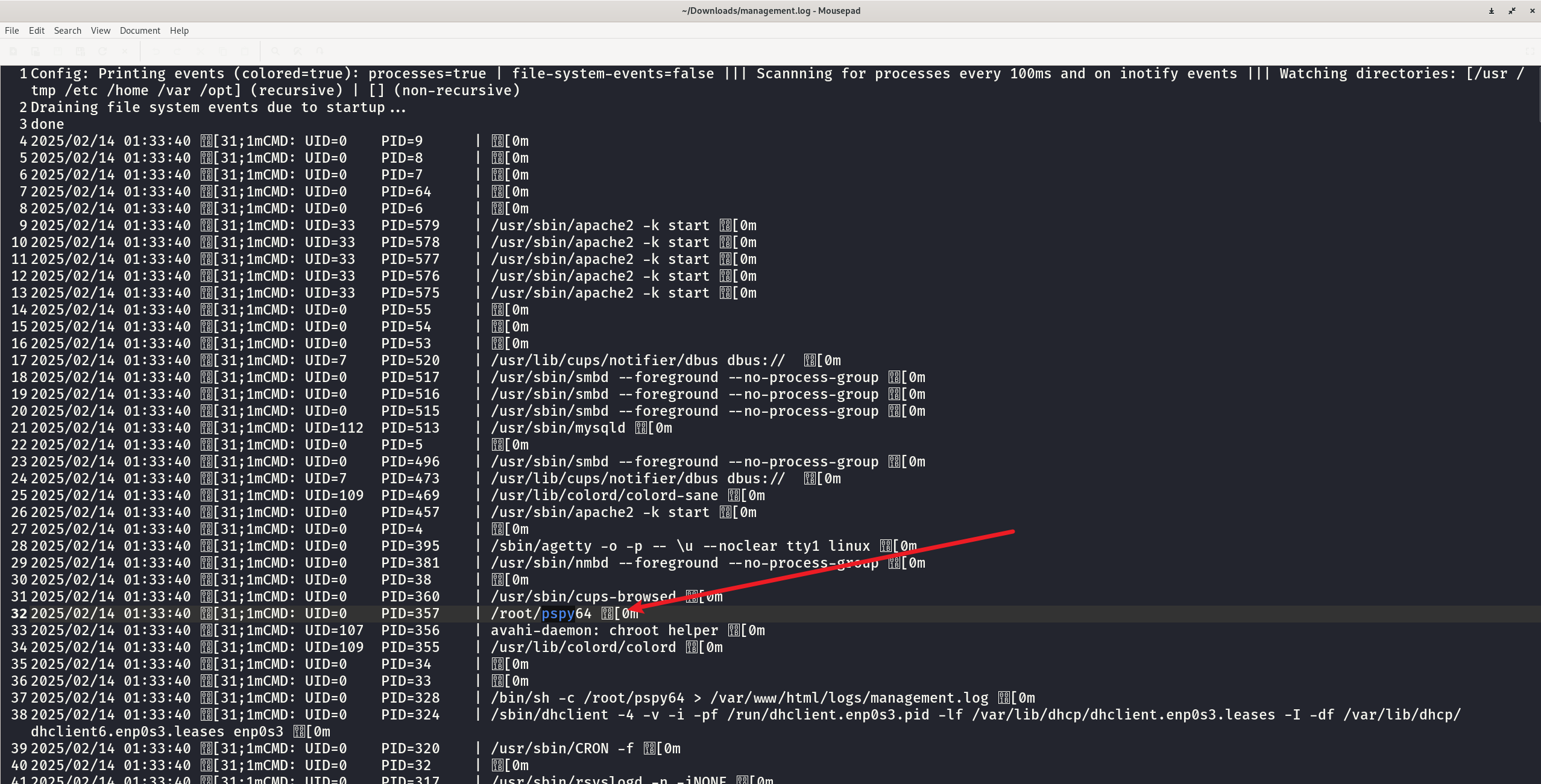Click the Open file toolbar icon

click(x=36, y=51)
